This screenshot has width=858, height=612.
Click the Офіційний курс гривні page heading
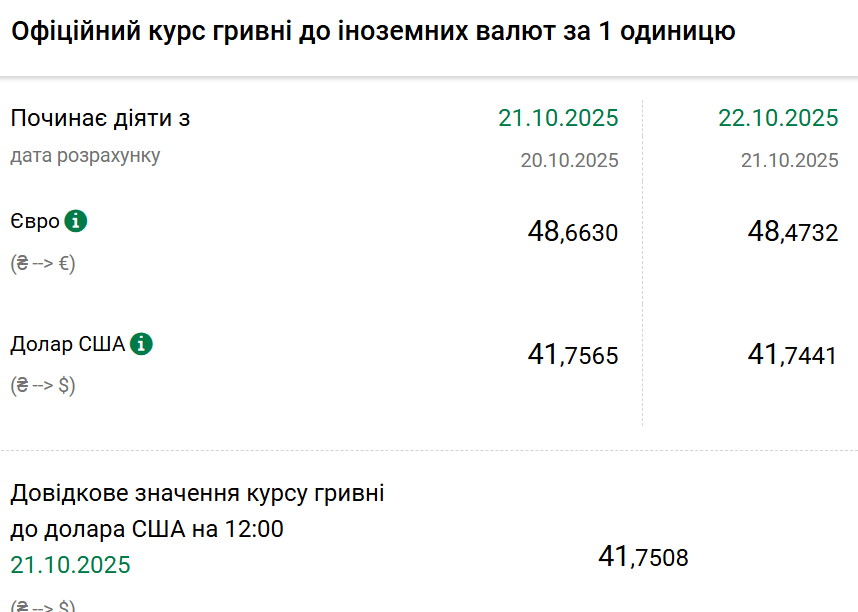coord(373,32)
